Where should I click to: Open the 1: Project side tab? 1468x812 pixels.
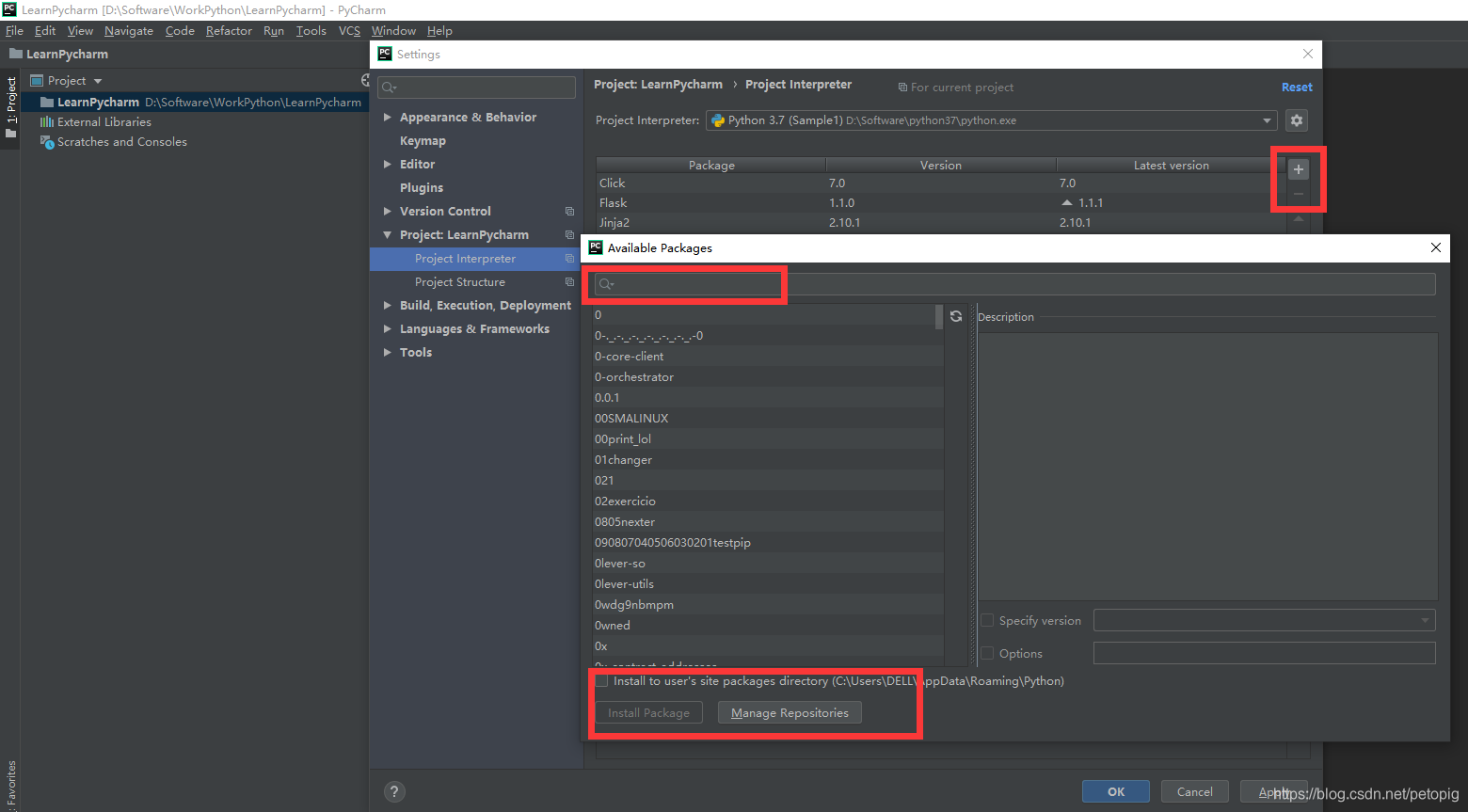[10, 107]
